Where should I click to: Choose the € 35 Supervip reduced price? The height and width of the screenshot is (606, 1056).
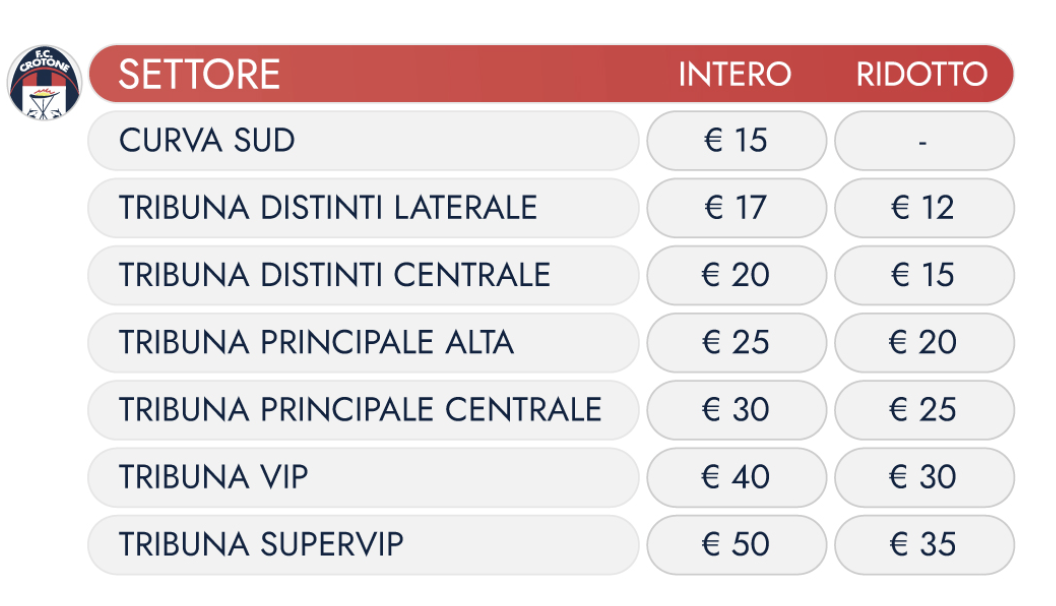[x=923, y=545]
